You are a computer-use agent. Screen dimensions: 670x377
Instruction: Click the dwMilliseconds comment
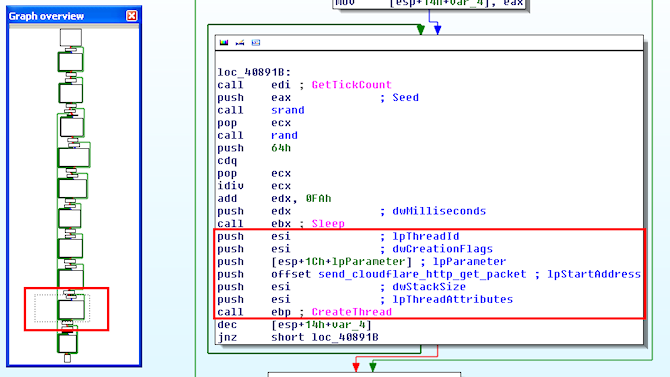(x=439, y=211)
